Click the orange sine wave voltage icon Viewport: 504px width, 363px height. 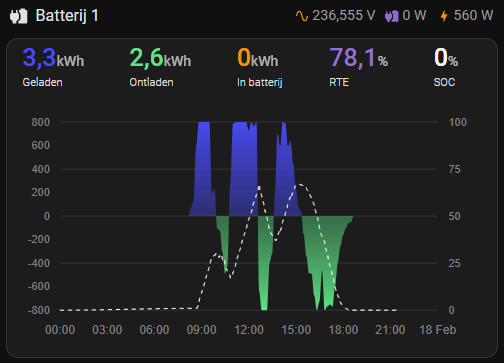pyautogui.click(x=302, y=16)
